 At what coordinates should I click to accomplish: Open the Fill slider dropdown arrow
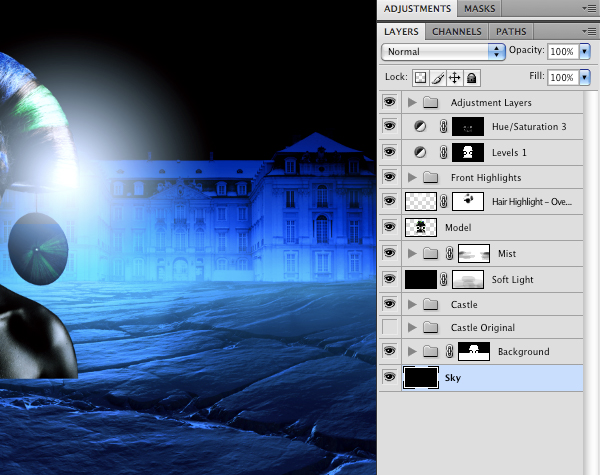tap(585, 77)
